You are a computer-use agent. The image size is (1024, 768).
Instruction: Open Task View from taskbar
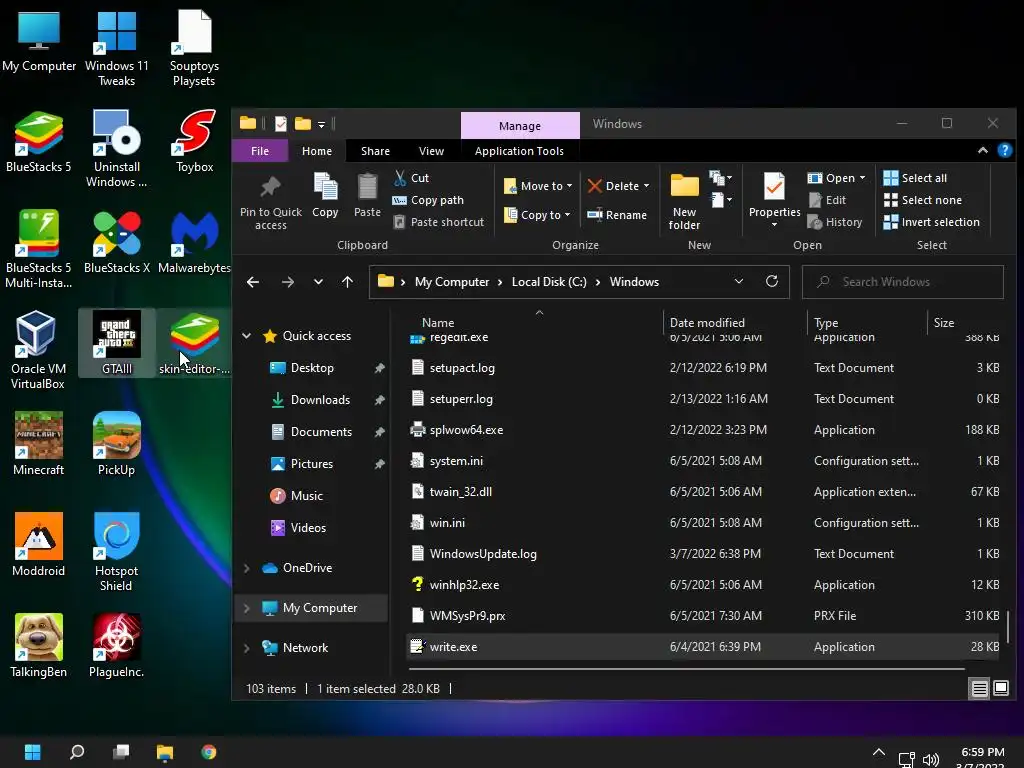pos(121,752)
